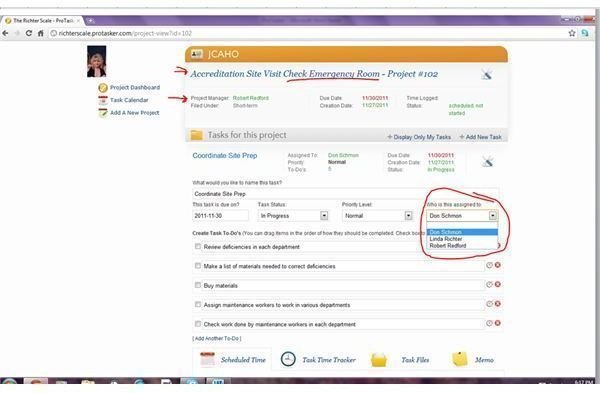Check Make a list of materials needed
600x393 pixels.
pyautogui.click(x=198, y=266)
